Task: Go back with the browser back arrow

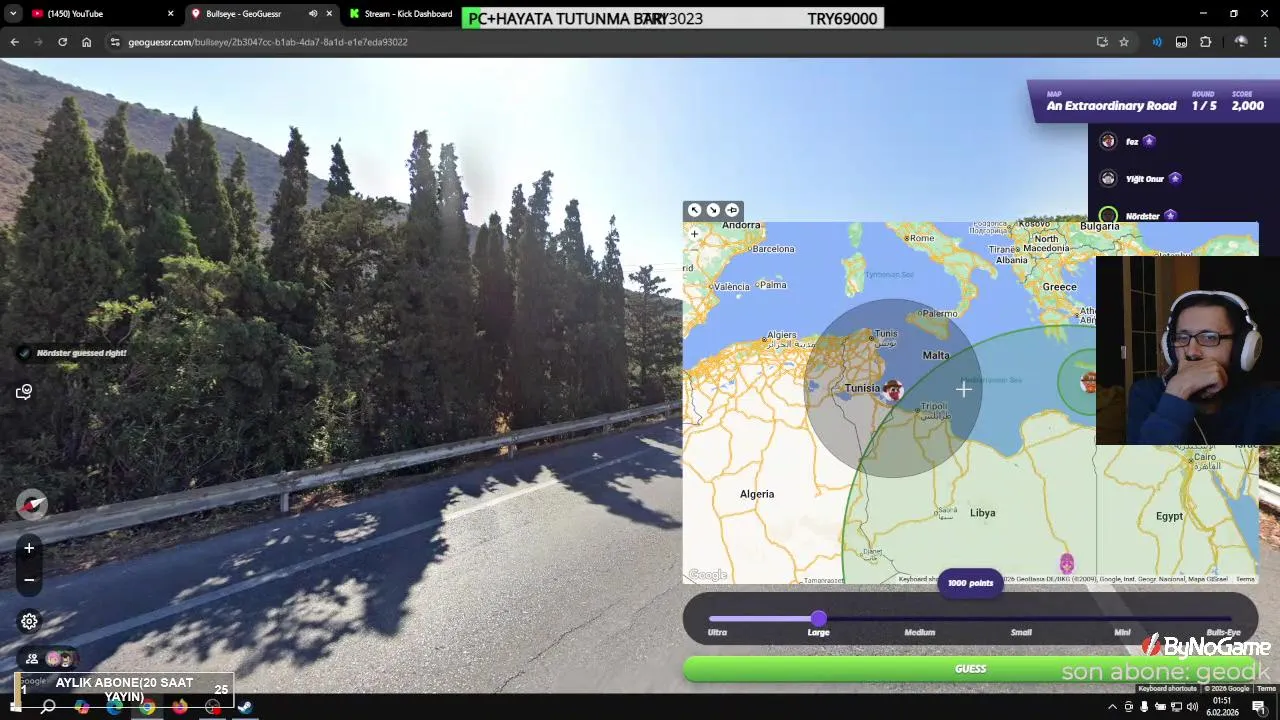Action: 14,42
